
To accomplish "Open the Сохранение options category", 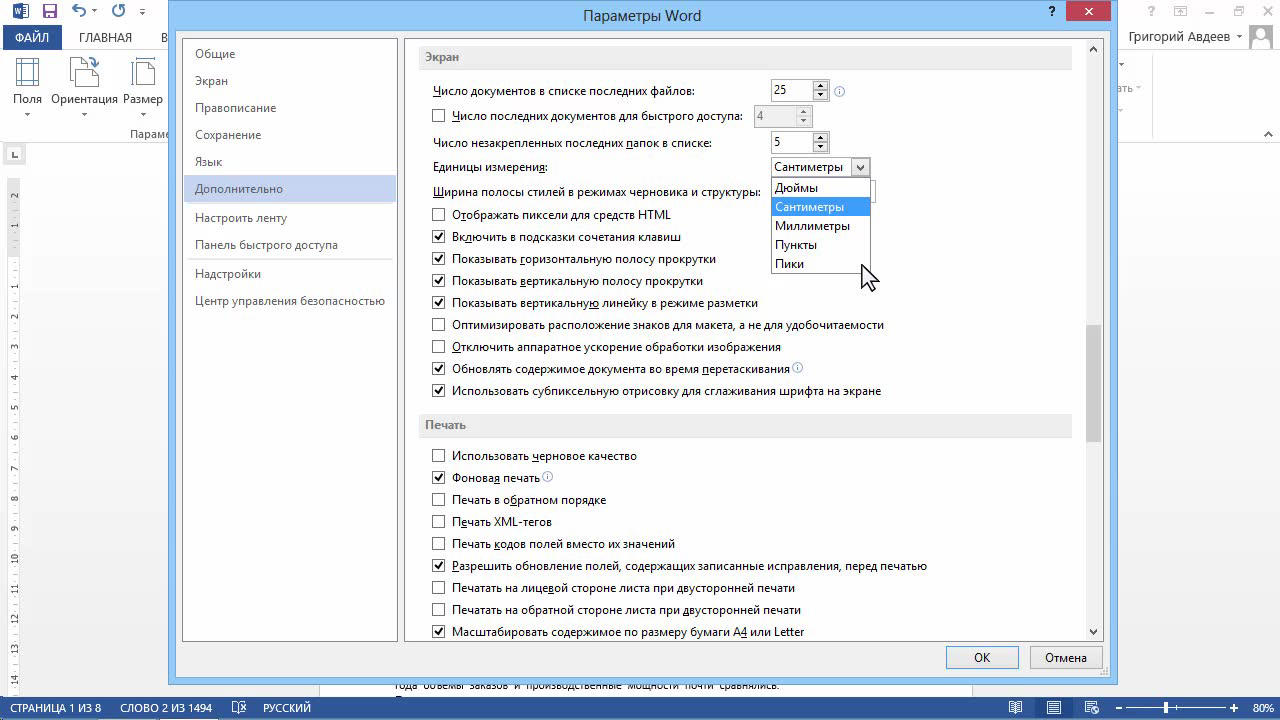I will [x=290, y=135].
